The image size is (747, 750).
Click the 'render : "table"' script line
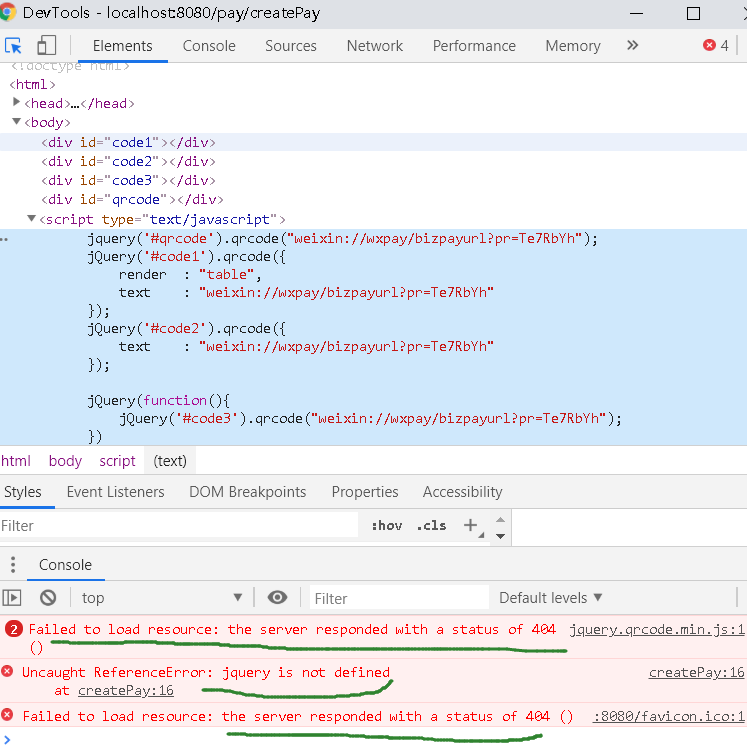click(190, 275)
